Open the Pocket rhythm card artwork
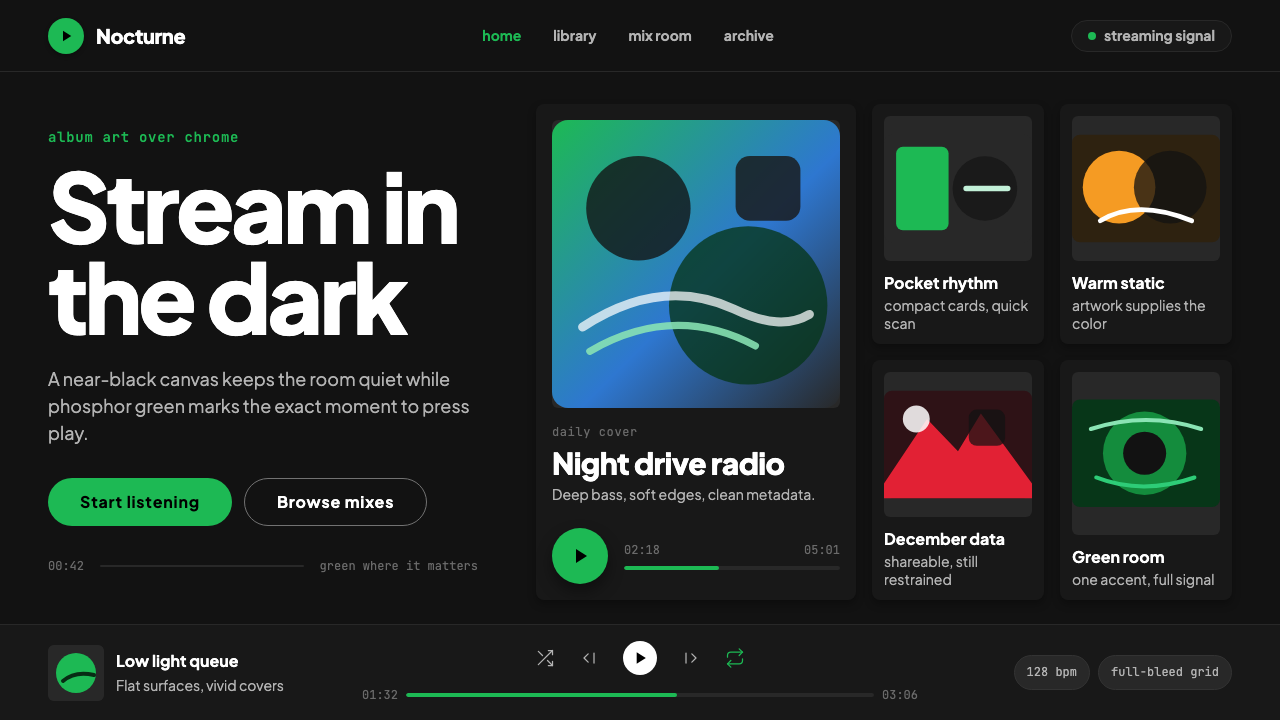This screenshot has width=1280, height=720. click(x=958, y=188)
